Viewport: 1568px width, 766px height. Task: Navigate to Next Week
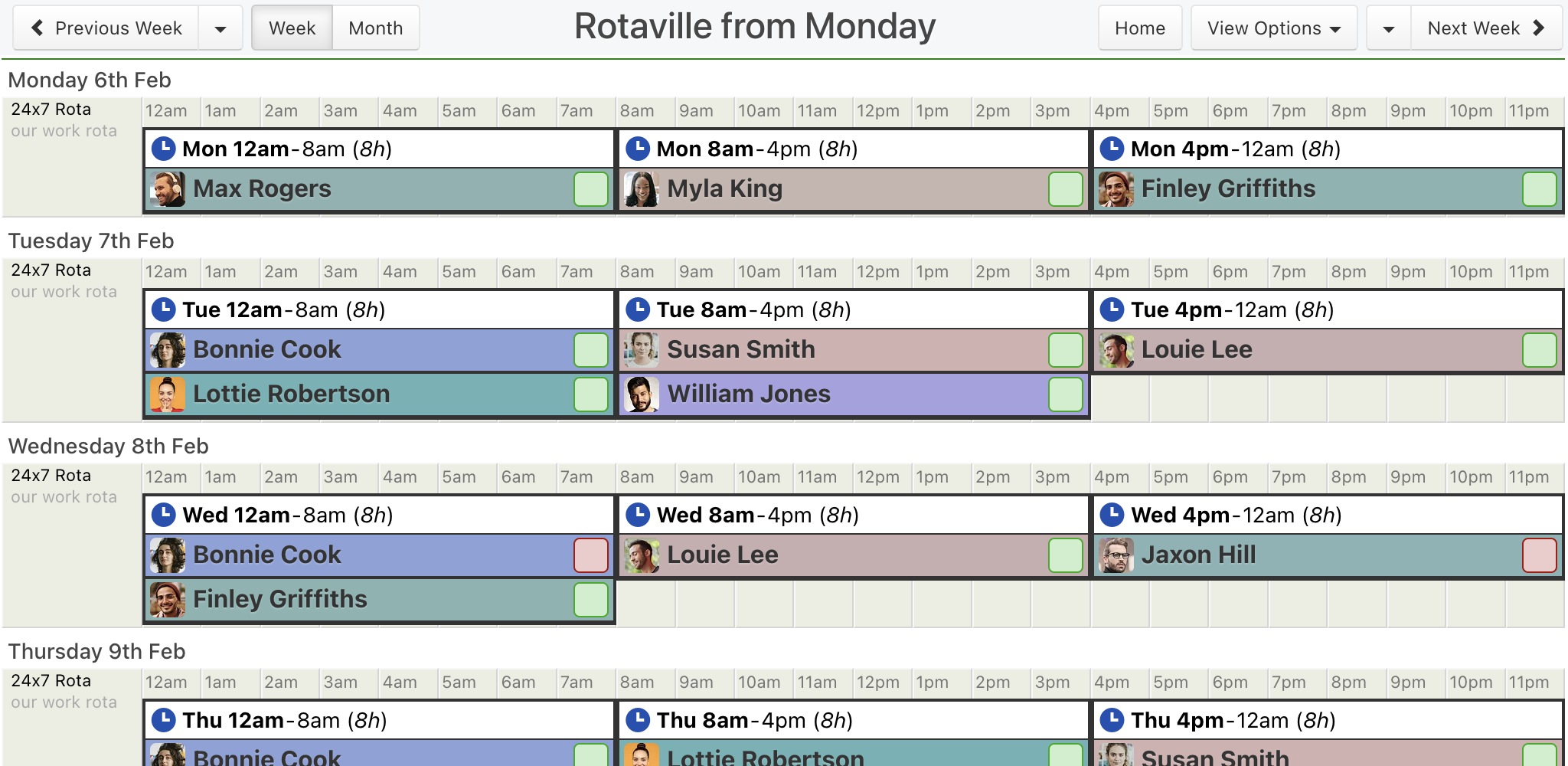click(1486, 28)
